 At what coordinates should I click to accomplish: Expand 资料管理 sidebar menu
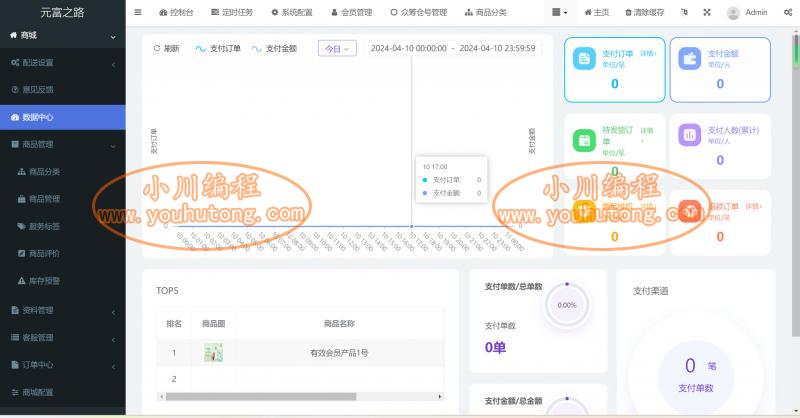click(63, 310)
